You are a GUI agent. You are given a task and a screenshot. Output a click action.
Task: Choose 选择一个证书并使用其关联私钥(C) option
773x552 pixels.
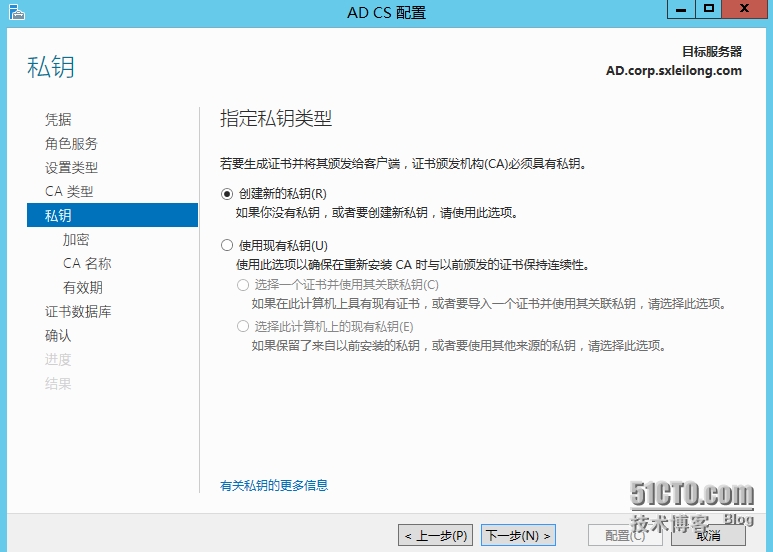coord(243,285)
